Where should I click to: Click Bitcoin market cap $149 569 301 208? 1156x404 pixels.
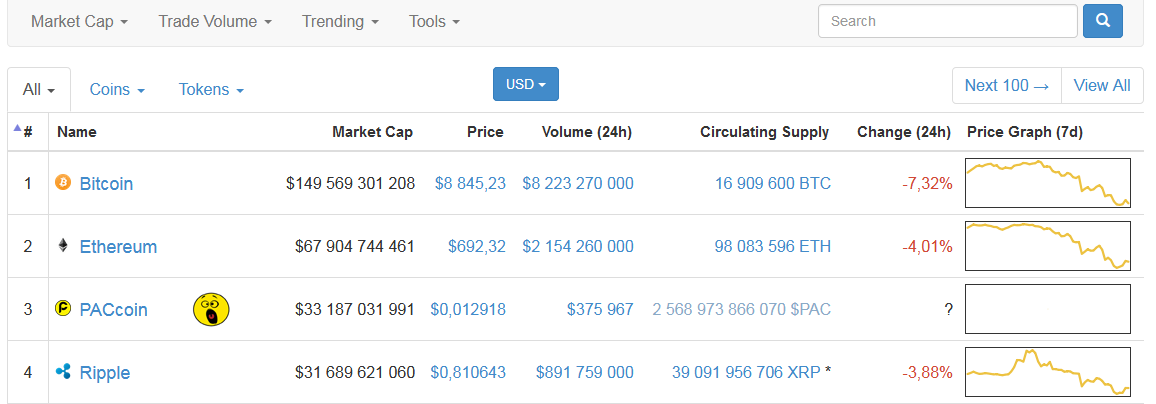pyautogui.click(x=350, y=183)
